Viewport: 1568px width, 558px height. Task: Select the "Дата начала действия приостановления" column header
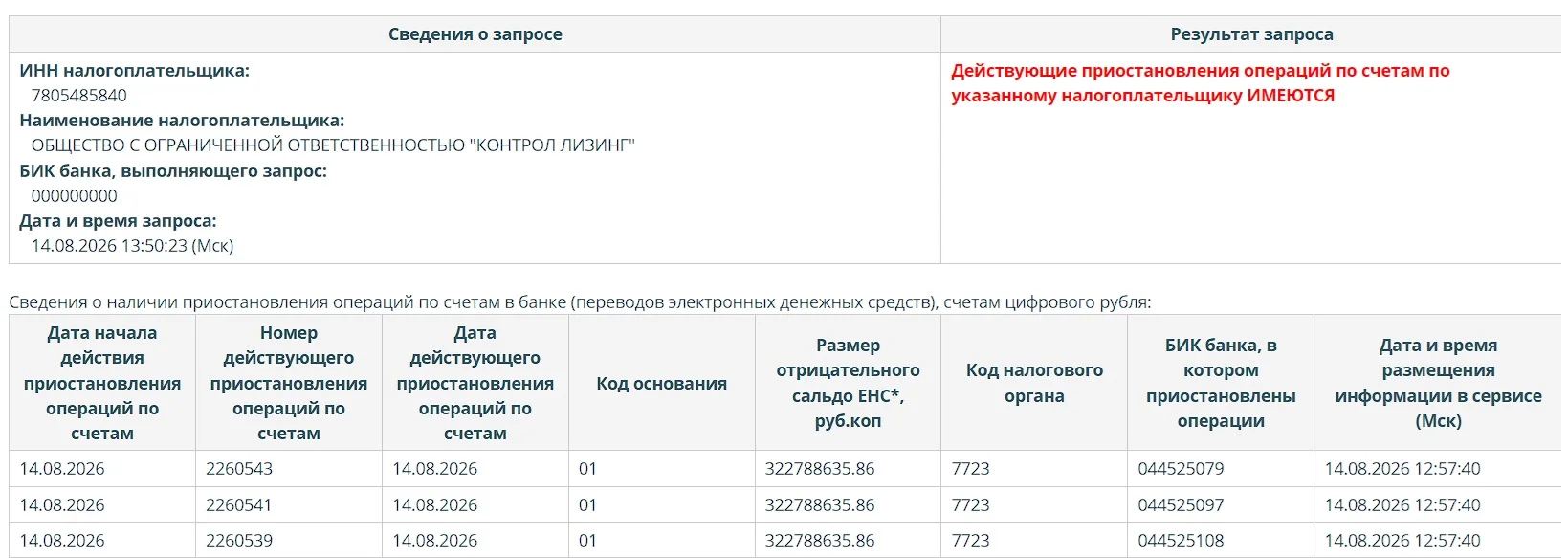[x=102, y=383]
